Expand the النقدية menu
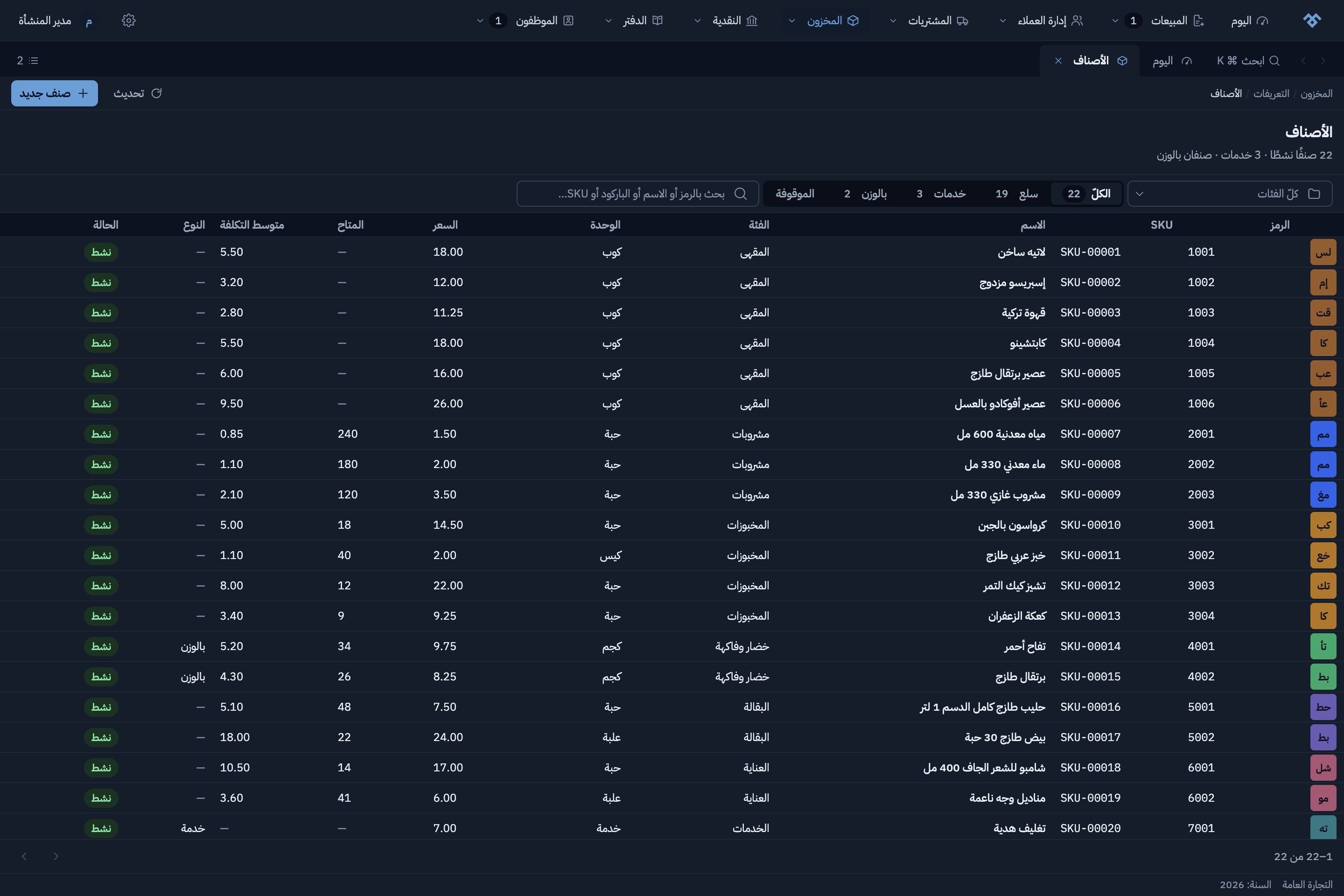 [727, 21]
